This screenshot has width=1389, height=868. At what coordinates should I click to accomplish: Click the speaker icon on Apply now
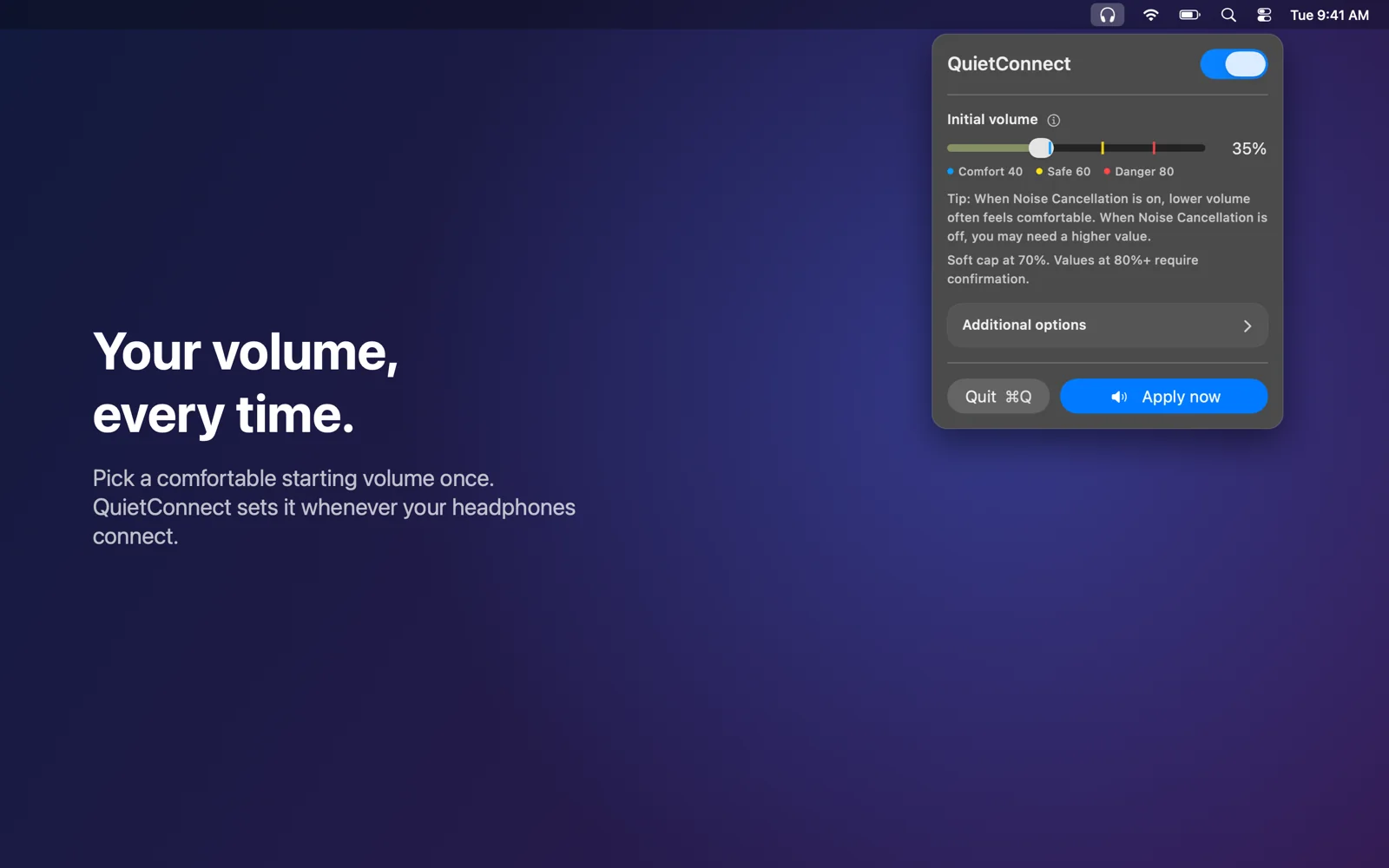pyautogui.click(x=1119, y=397)
